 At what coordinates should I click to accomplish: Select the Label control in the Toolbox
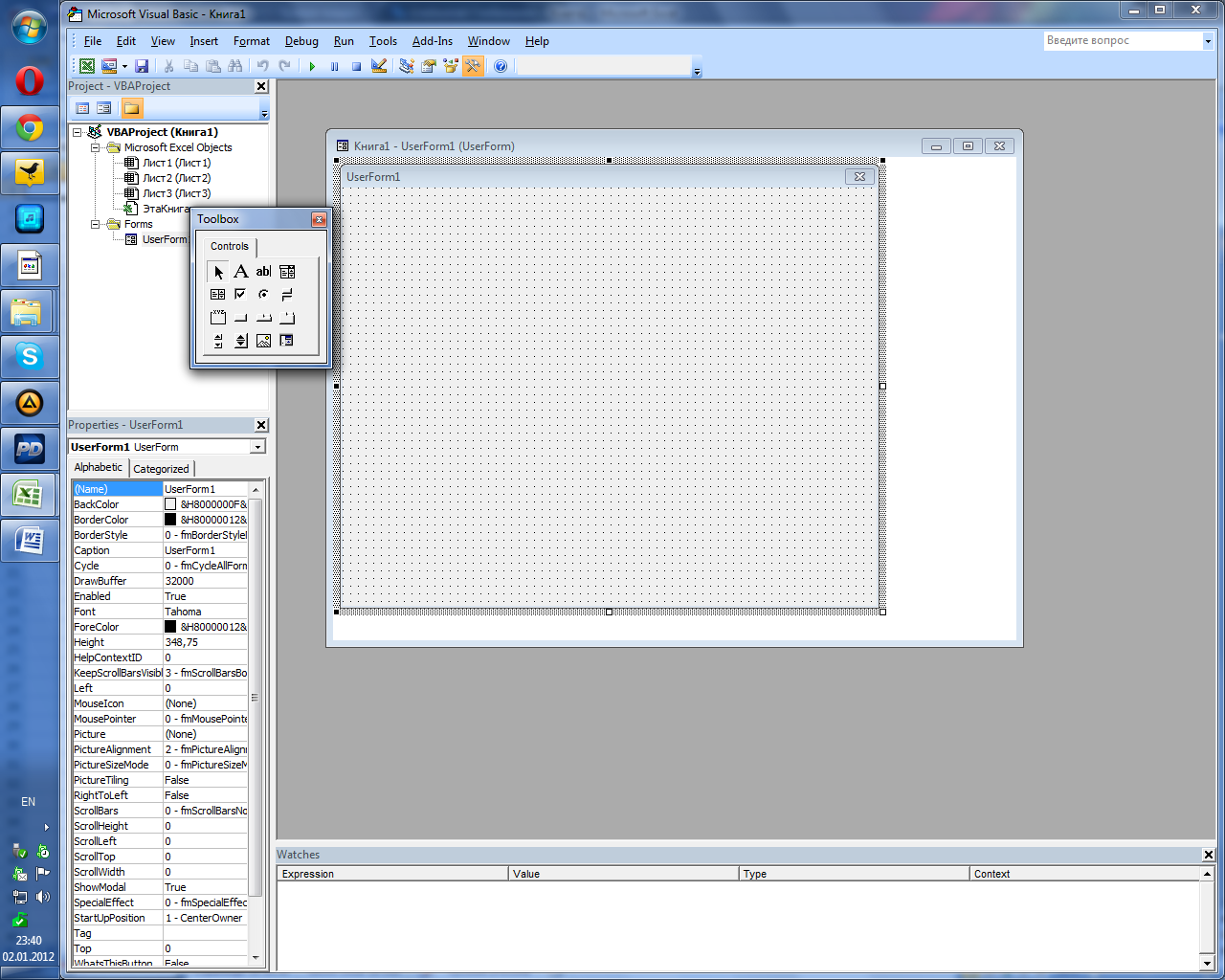[x=241, y=272]
